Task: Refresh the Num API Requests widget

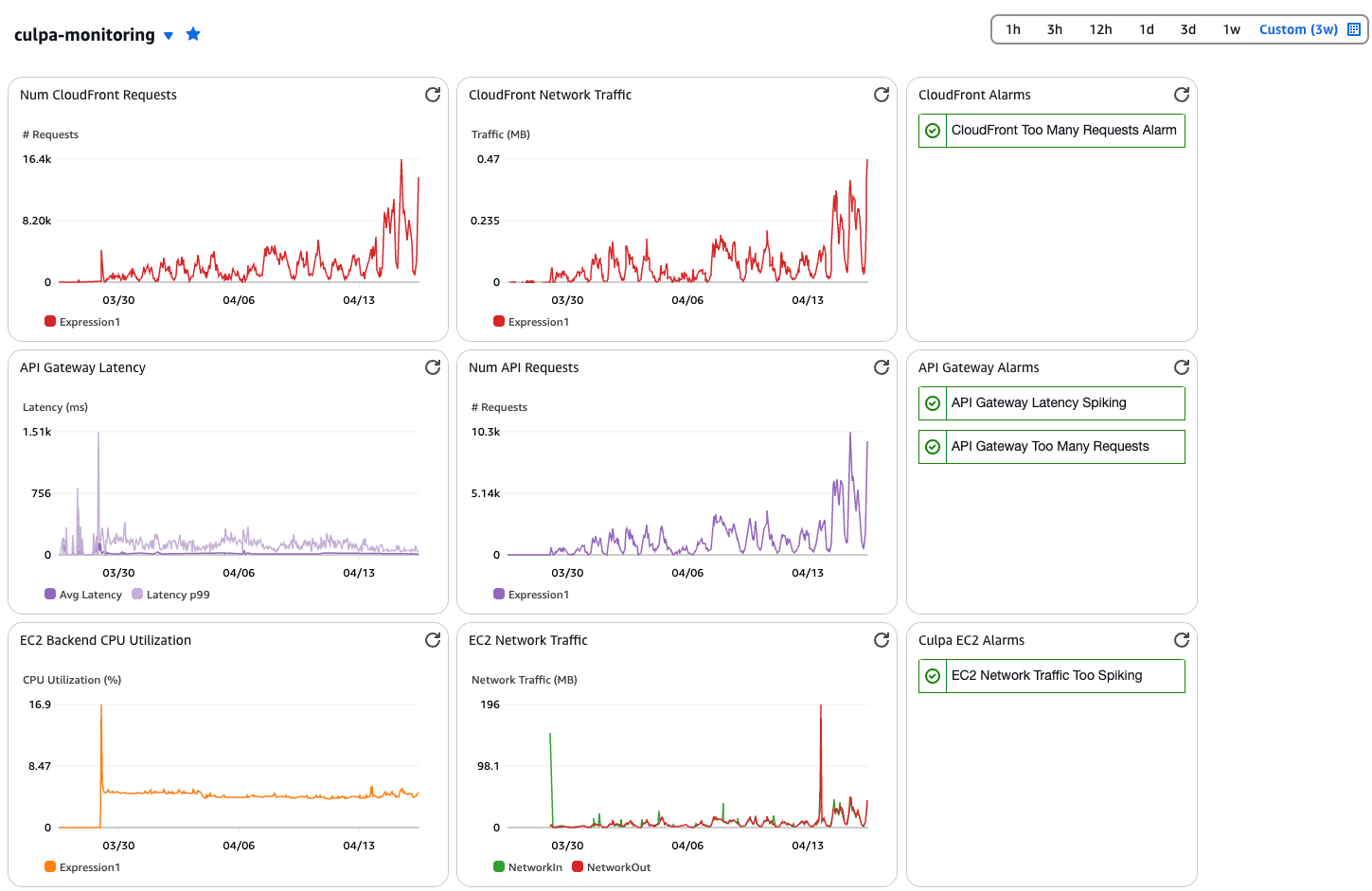Action: click(882, 367)
